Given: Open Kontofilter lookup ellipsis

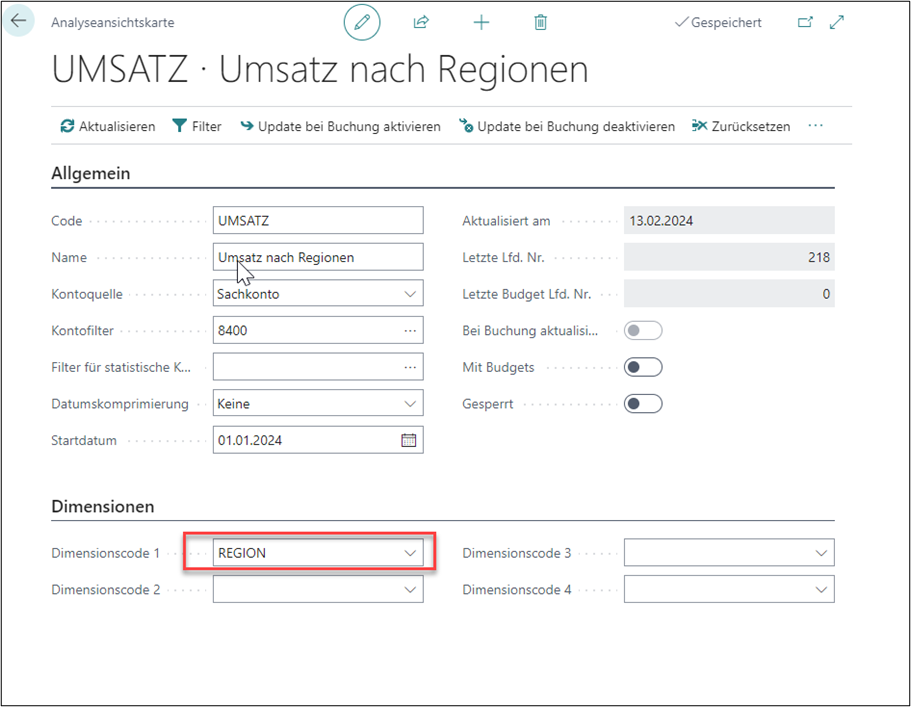Looking at the screenshot, I should coord(410,331).
